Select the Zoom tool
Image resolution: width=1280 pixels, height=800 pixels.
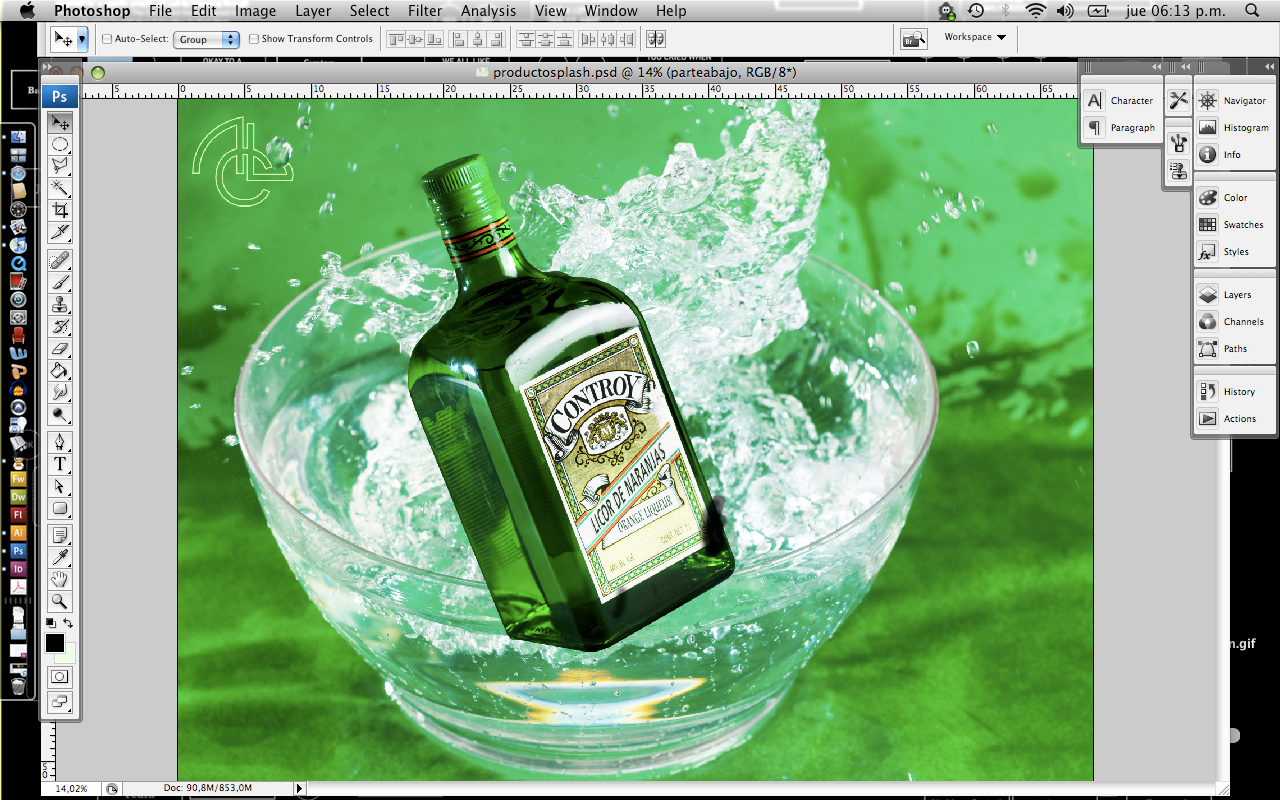pos(60,601)
